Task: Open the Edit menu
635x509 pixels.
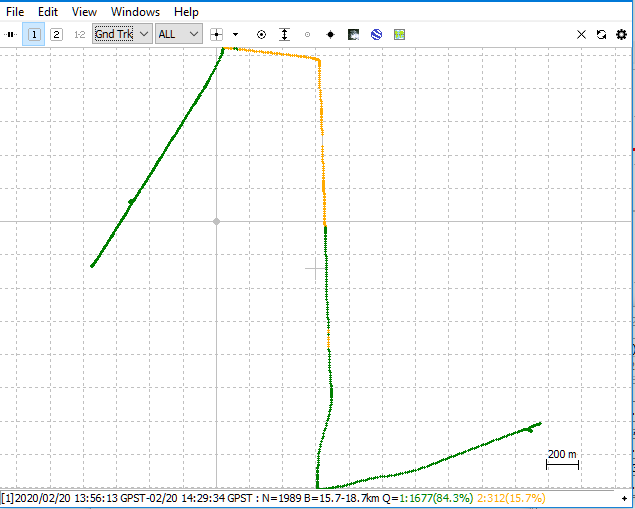Action: click(48, 12)
